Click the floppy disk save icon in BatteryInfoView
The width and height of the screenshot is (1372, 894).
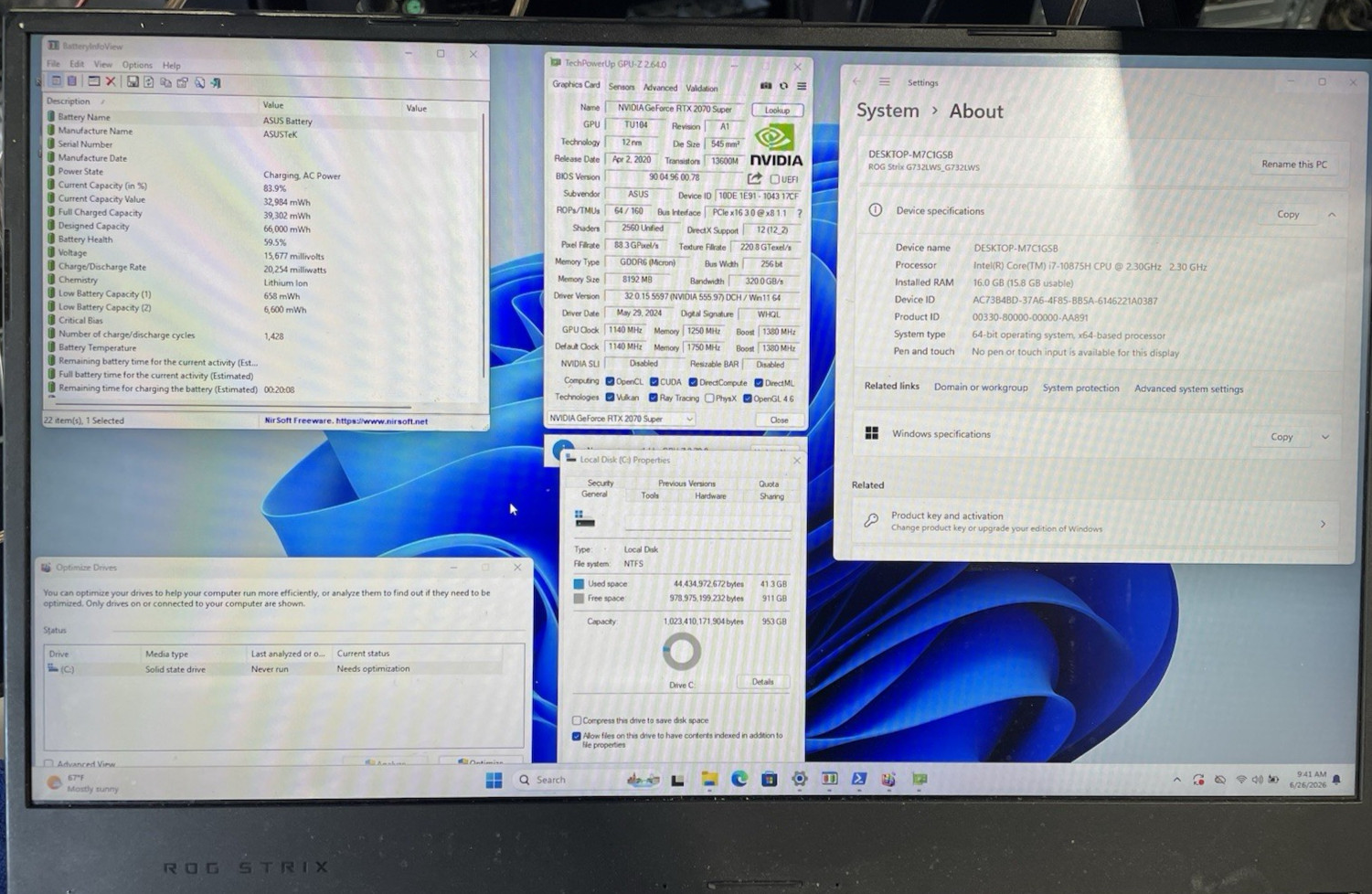pyautogui.click(x=133, y=82)
